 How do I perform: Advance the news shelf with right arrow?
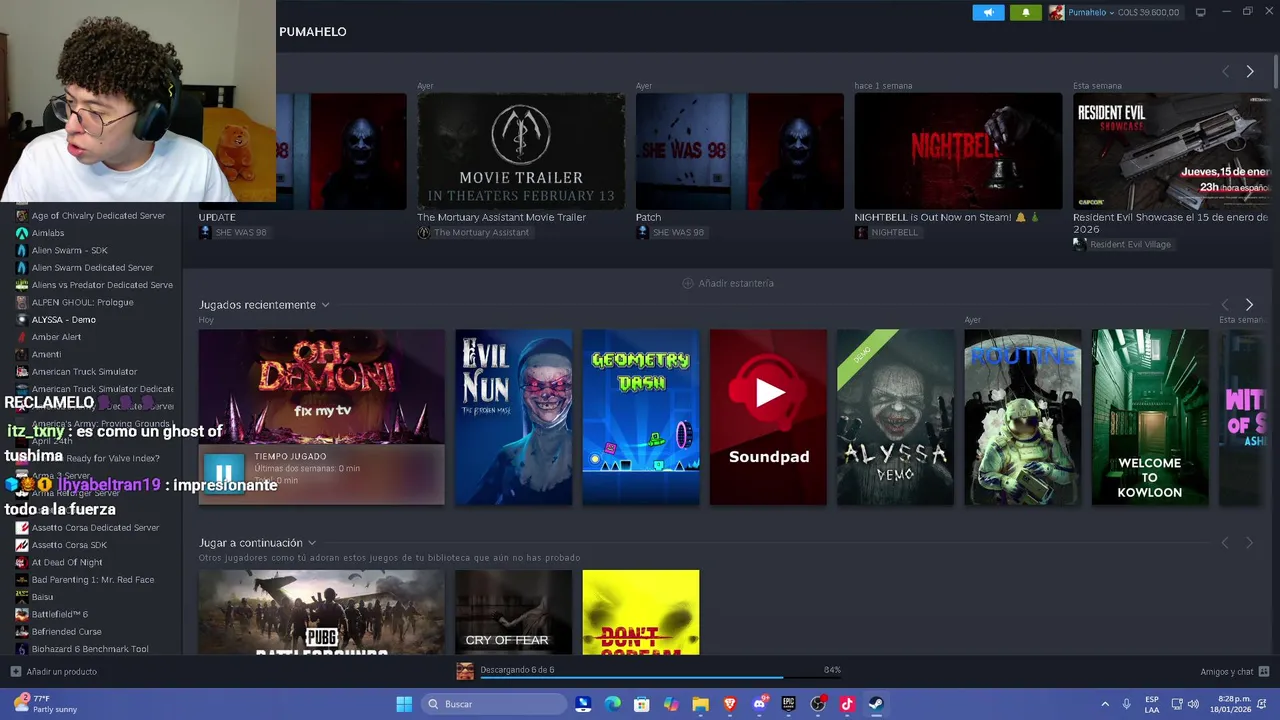point(1249,71)
